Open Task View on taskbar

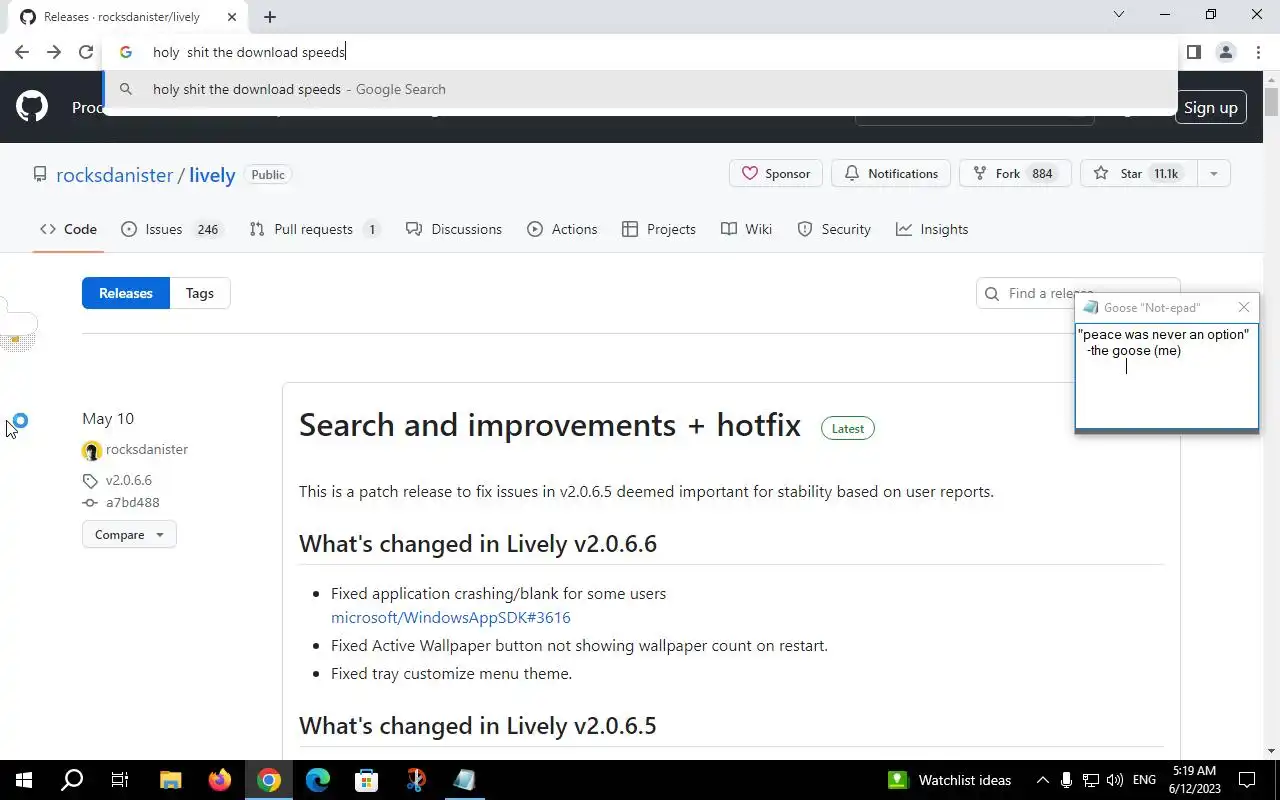coord(120,780)
